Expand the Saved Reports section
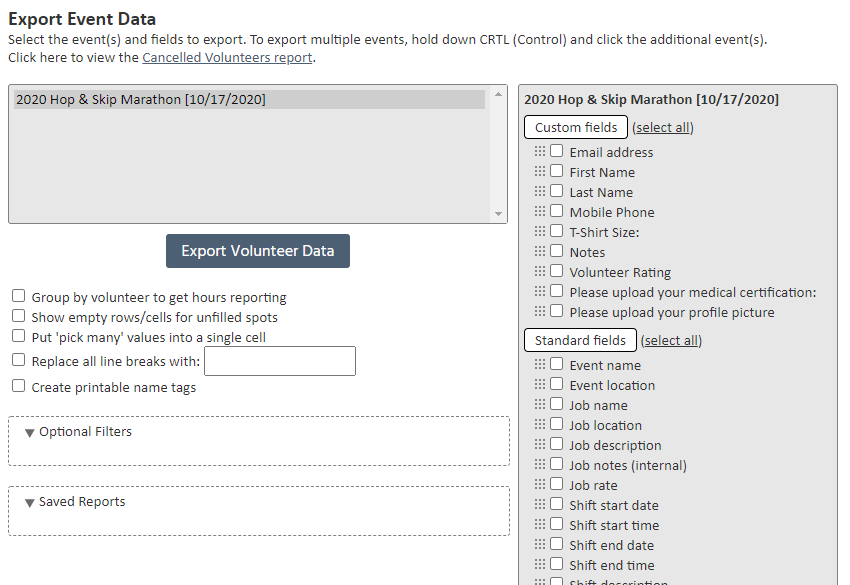850x585 pixels. [82, 502]
